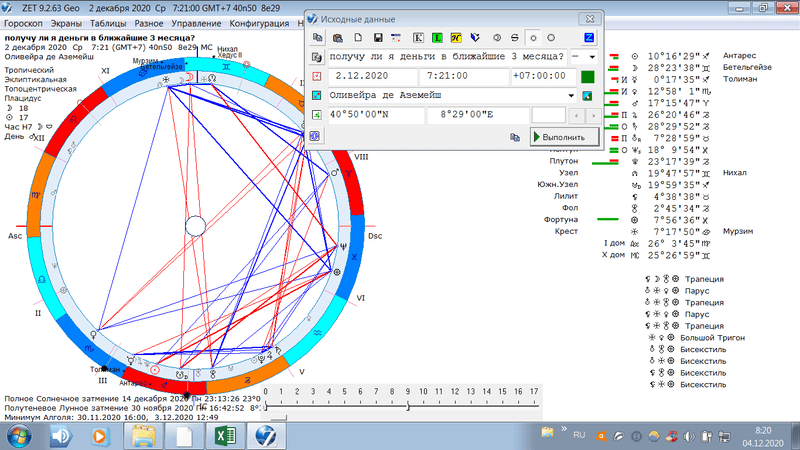Viewport: 800px width, 450px height.
Task: Toggle the strikethrough S button
Action: click(x=514, y=37)
